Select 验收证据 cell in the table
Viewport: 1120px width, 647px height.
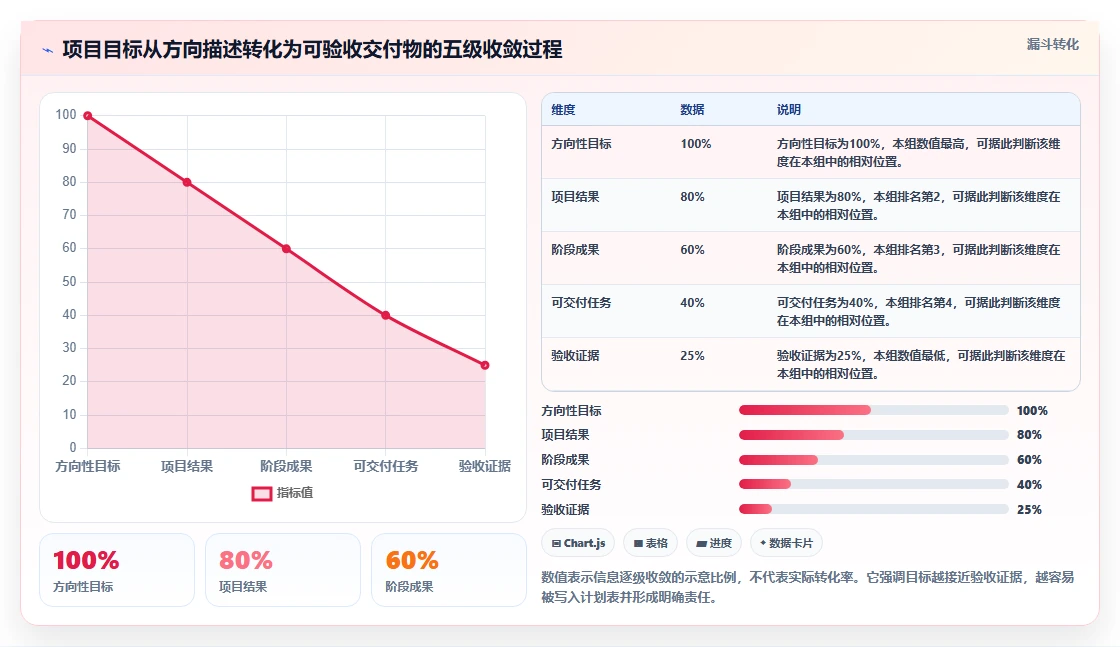point(575,356)
